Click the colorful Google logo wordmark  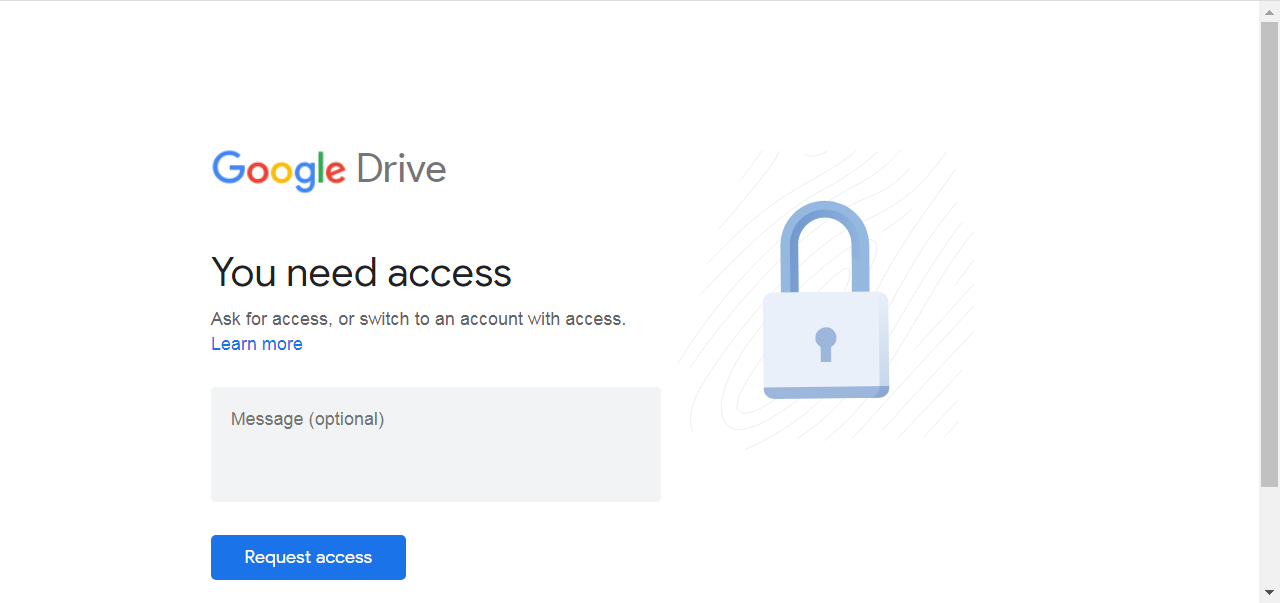[x=278, y=170]
